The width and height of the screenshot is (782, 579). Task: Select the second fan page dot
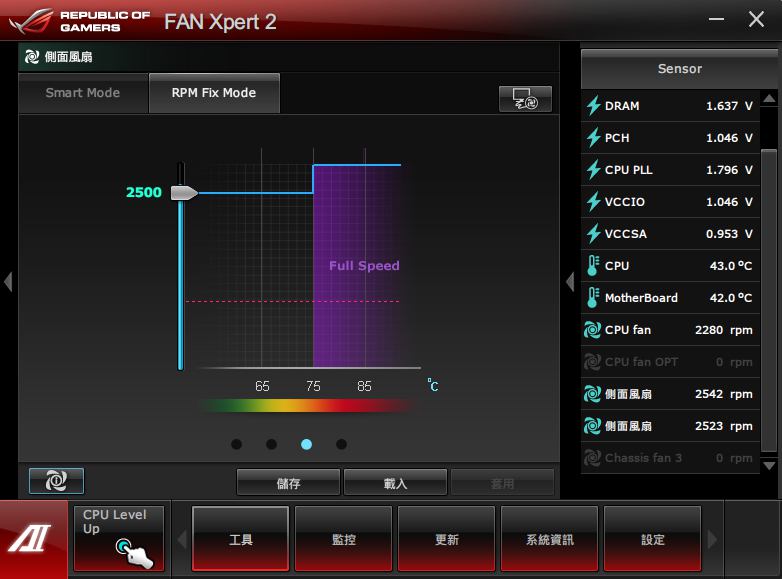(x=272, y=444)
